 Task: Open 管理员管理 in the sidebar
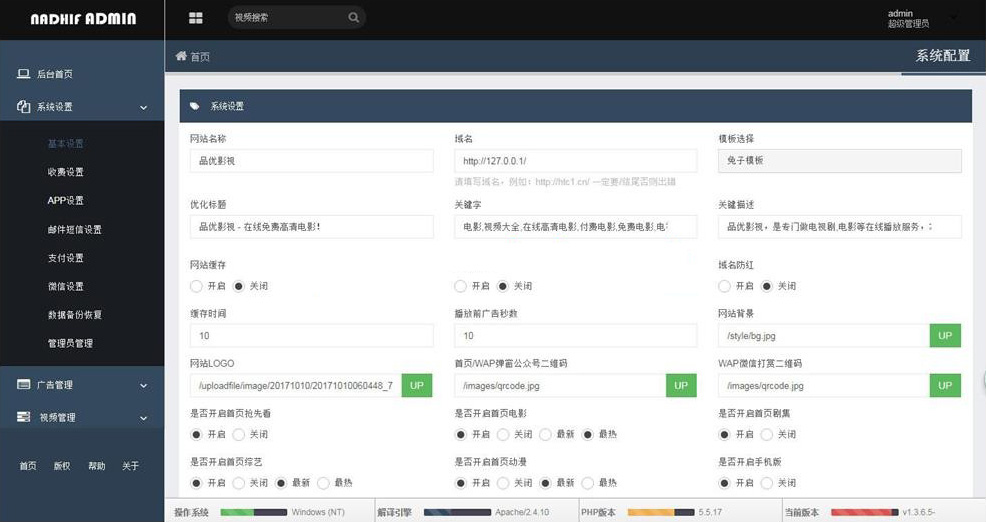(70, 343)
